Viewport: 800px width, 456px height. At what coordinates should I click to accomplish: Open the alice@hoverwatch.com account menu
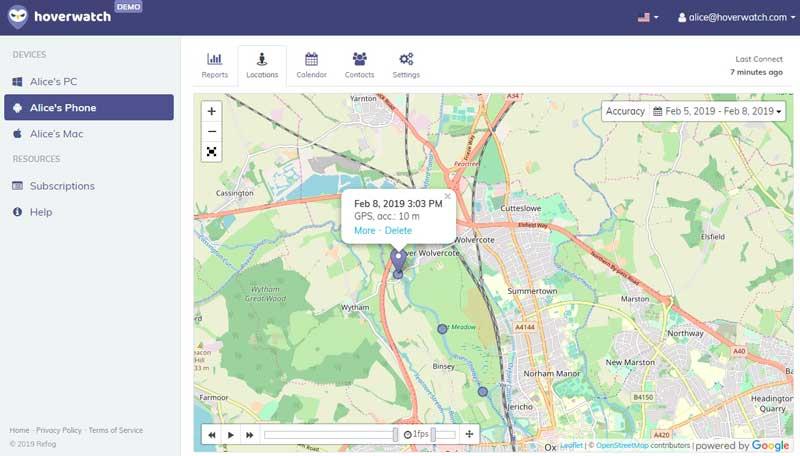tap(737, 17)
